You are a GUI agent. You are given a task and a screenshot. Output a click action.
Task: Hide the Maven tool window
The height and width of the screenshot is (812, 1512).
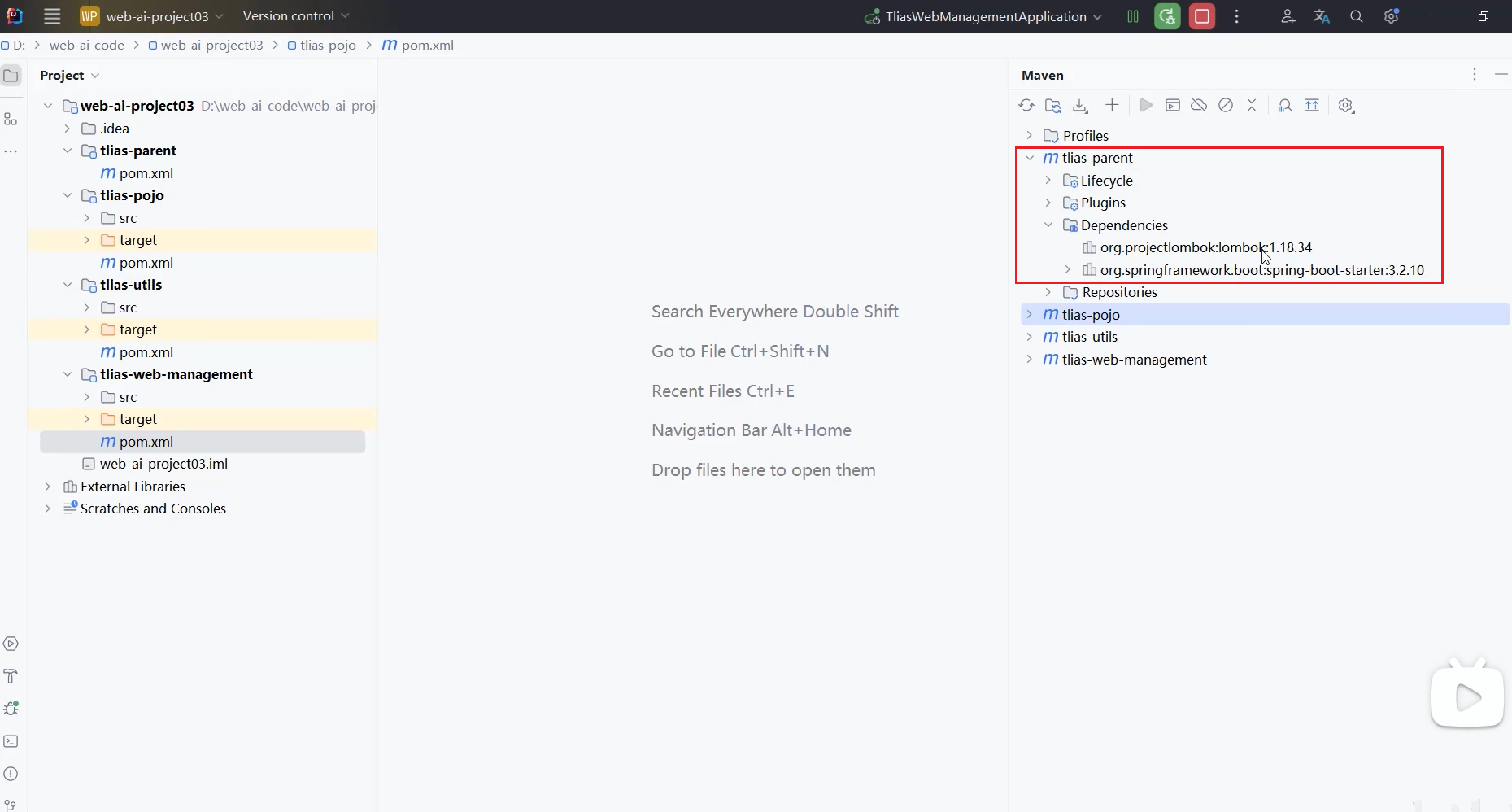(x=1501, y=74)
